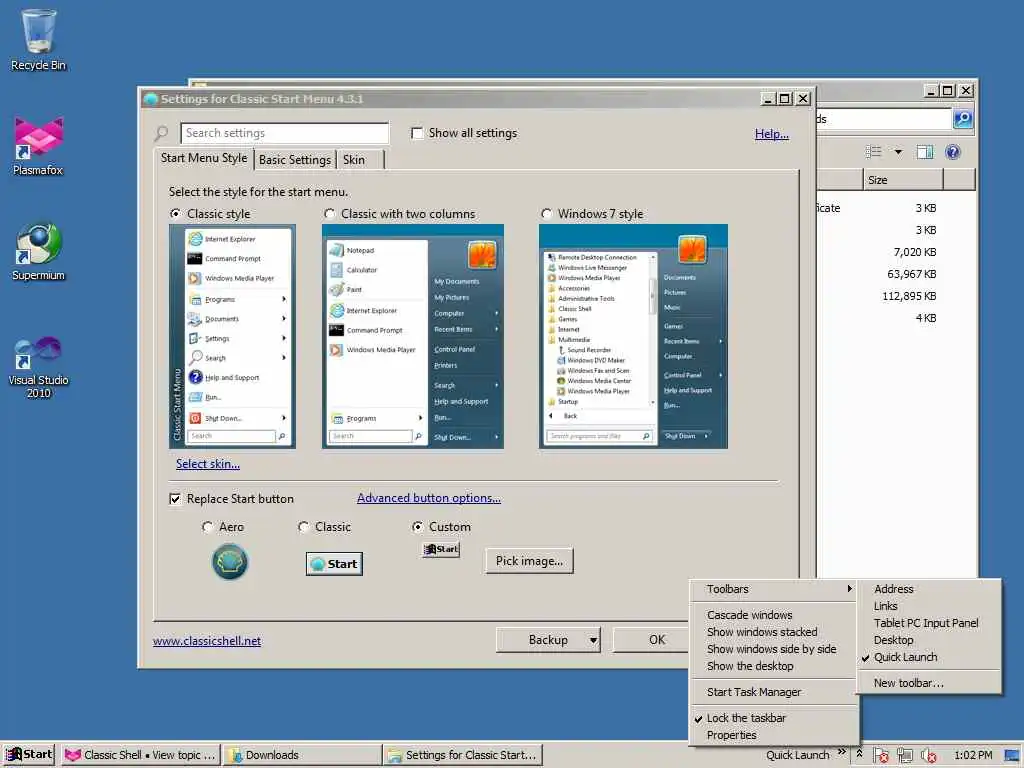The height and width of the screenshot is (768, 1024).
Task: Select the Classic style radio button
Action: [x=175, y=214]
